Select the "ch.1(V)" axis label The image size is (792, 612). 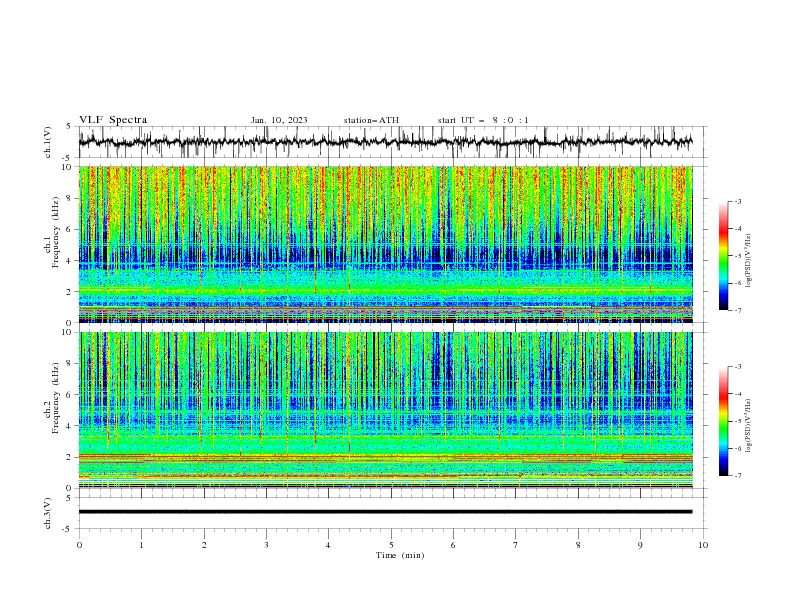click(x=48, y=142)
